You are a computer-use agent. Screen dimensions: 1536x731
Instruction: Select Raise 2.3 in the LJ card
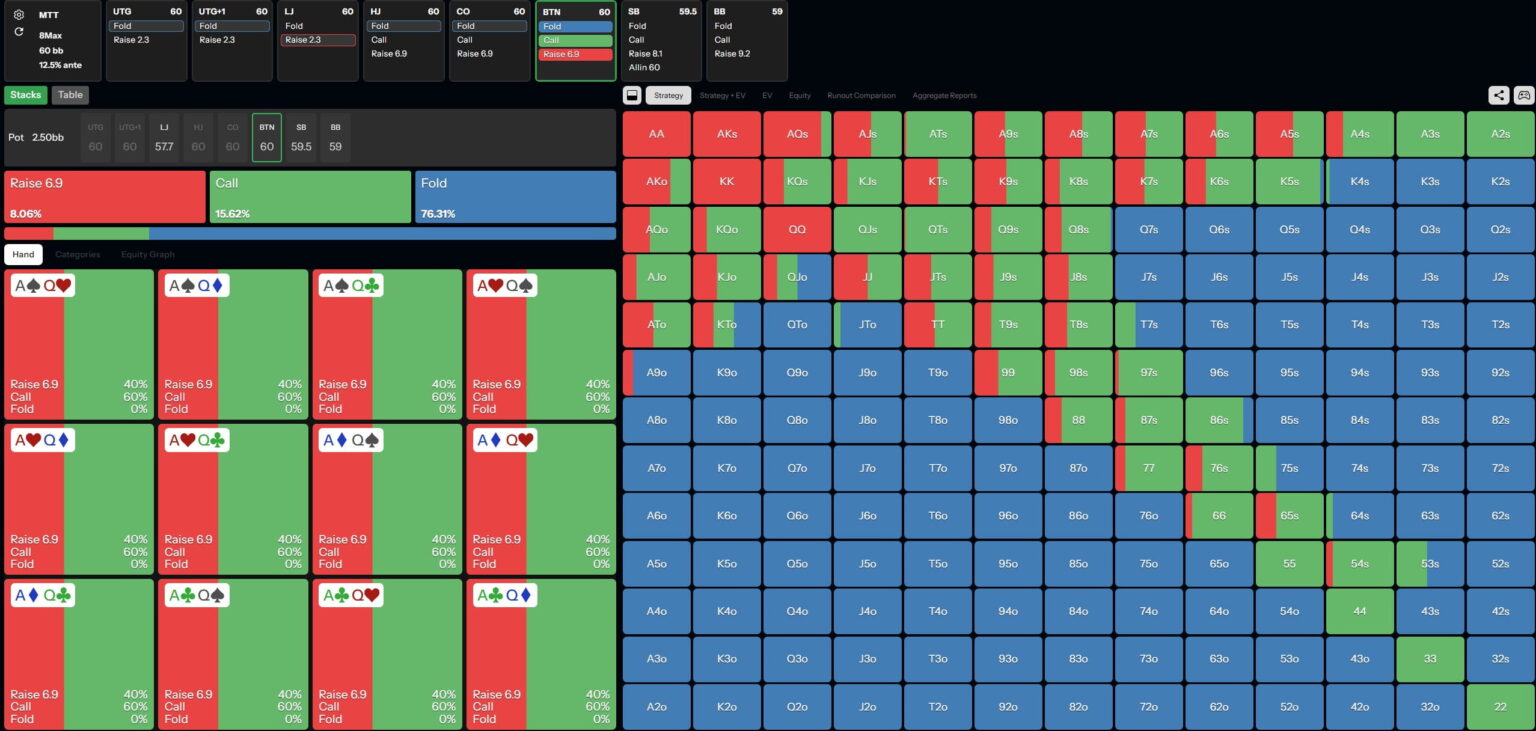coord(318,40)
